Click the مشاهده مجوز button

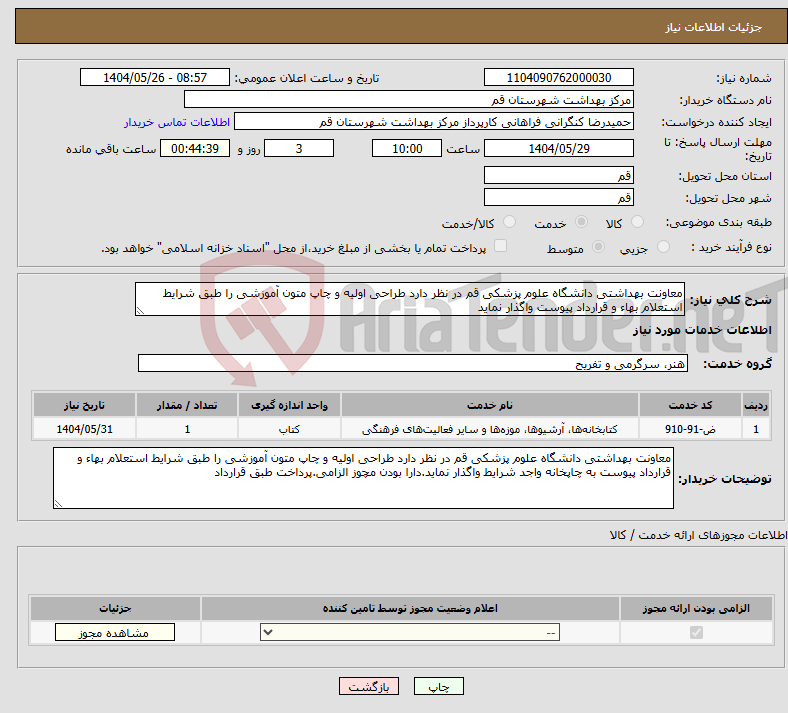pos(115,632)
